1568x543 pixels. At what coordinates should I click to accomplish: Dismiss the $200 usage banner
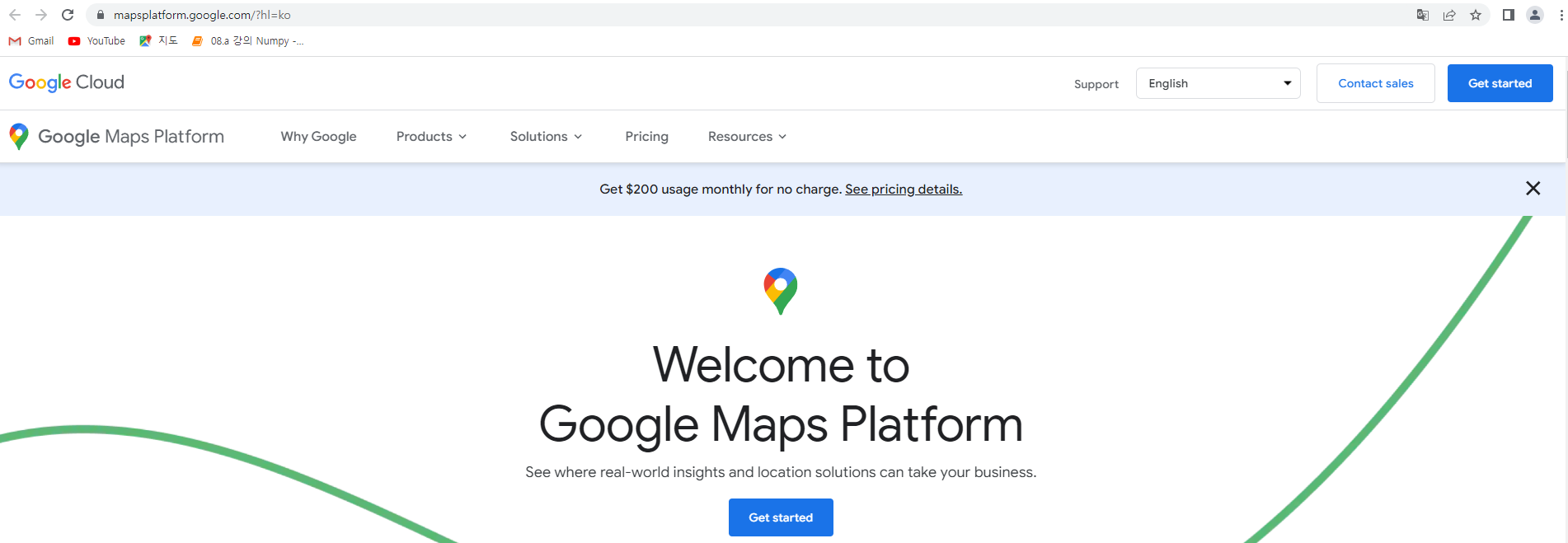click(1533, 189)
